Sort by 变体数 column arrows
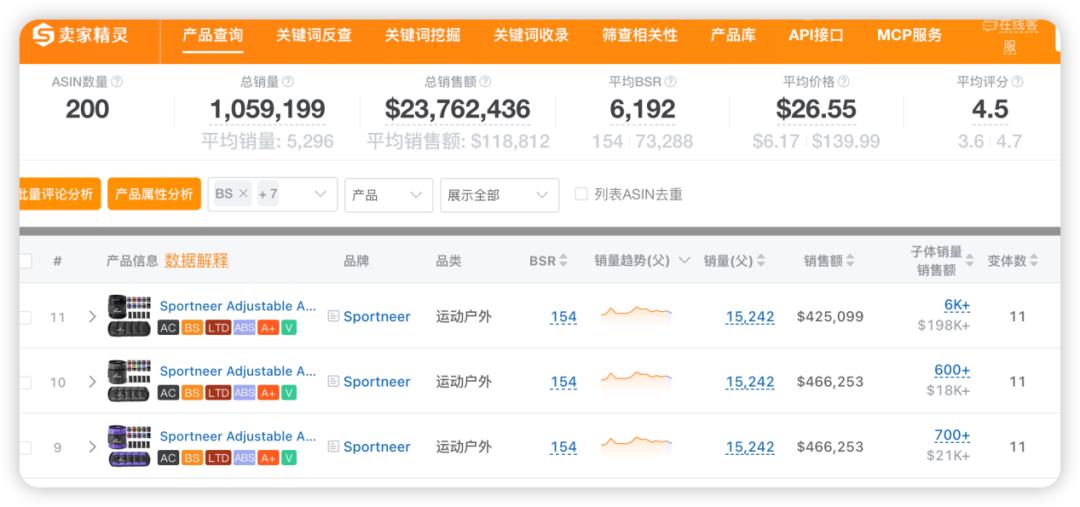This screenshot has width=1080, height=507. pyautogui.click(x=1034, y=261)
